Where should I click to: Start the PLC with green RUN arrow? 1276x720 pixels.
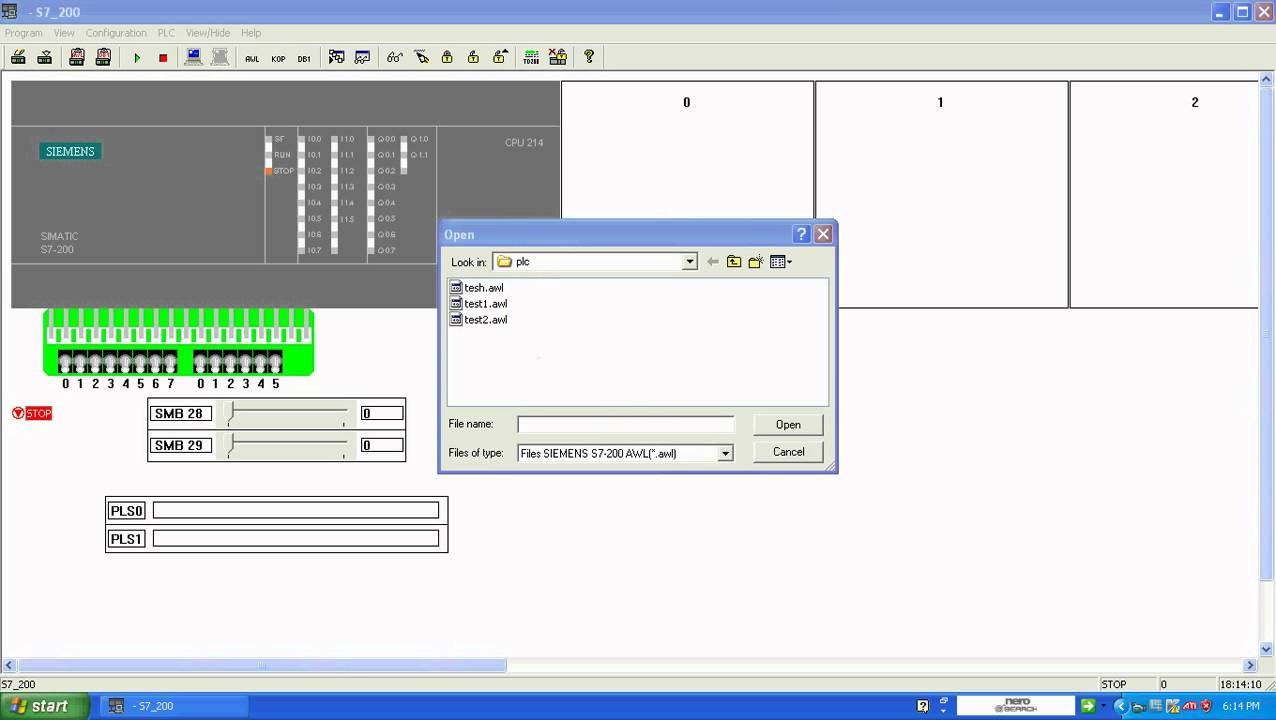pos(137,58)
